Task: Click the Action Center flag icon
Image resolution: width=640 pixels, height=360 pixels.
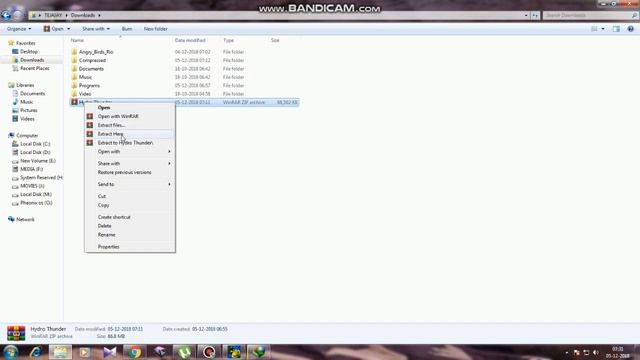Action: 576,352
